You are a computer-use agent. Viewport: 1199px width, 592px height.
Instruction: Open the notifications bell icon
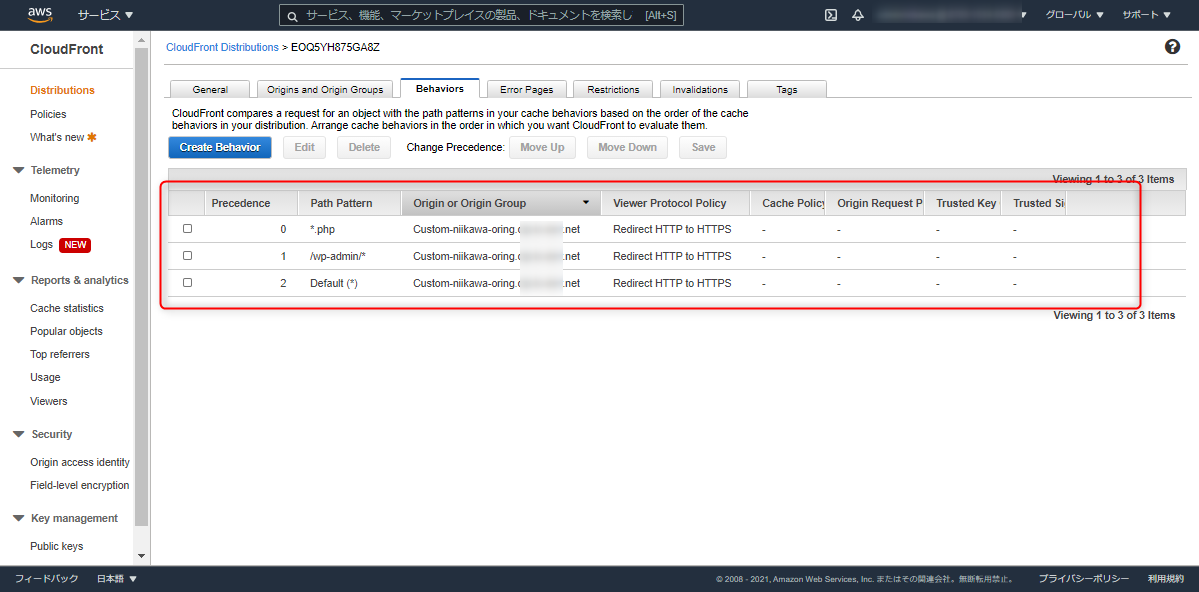pos(857,14)
